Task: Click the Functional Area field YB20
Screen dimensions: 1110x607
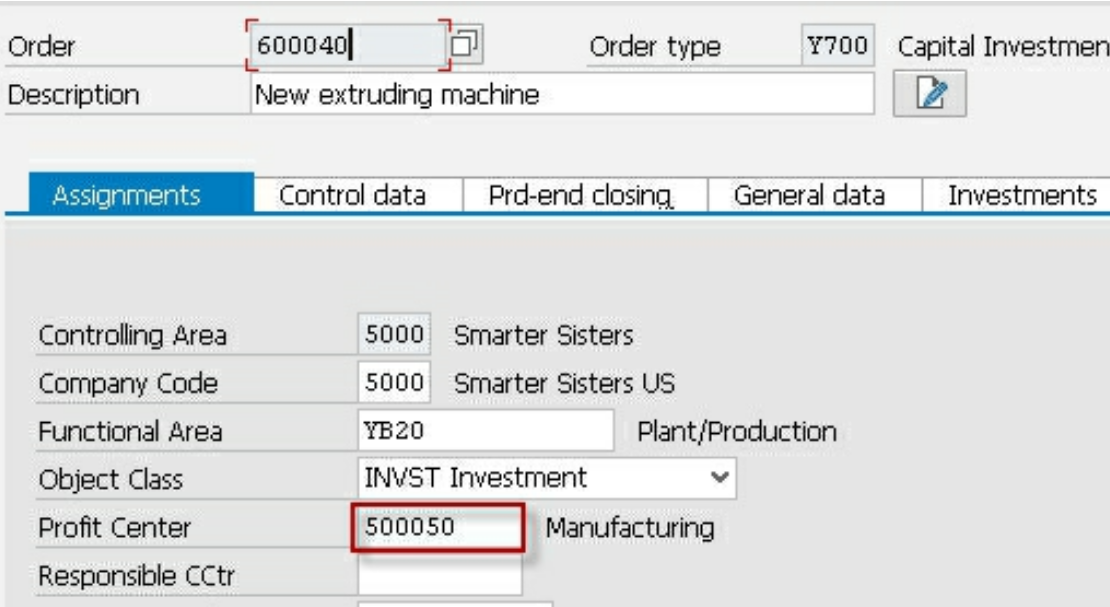Action: 484,431
